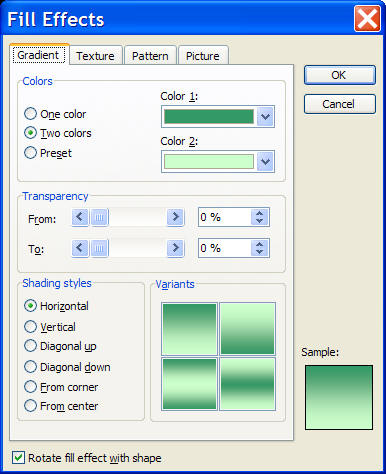The width and height of the screenshot is (386, 474).
Task: Choose the bottom-right gradient variant
Action: tap(248, 384)
